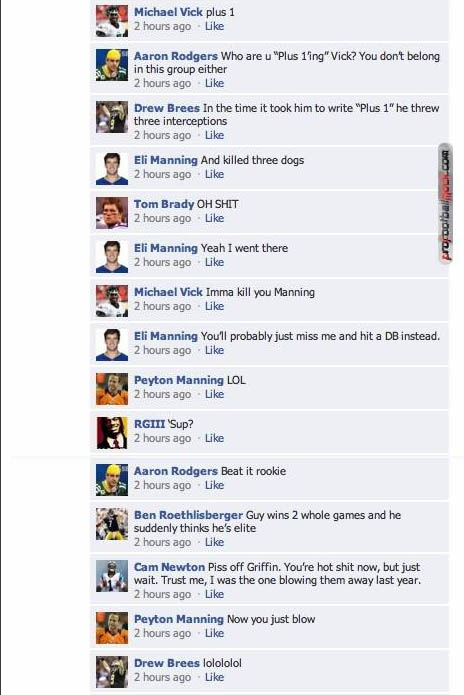Click the avatar beside Cam Newton's comment
Image resolution: width=464 pixels, height=695 pixels.
tap(112, 576)
